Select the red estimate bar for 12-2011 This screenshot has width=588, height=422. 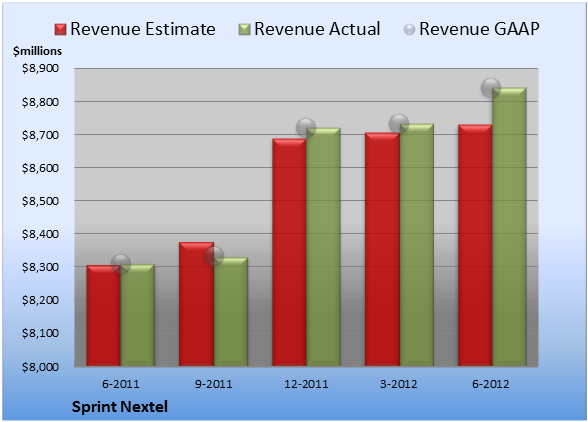point(289,252)
